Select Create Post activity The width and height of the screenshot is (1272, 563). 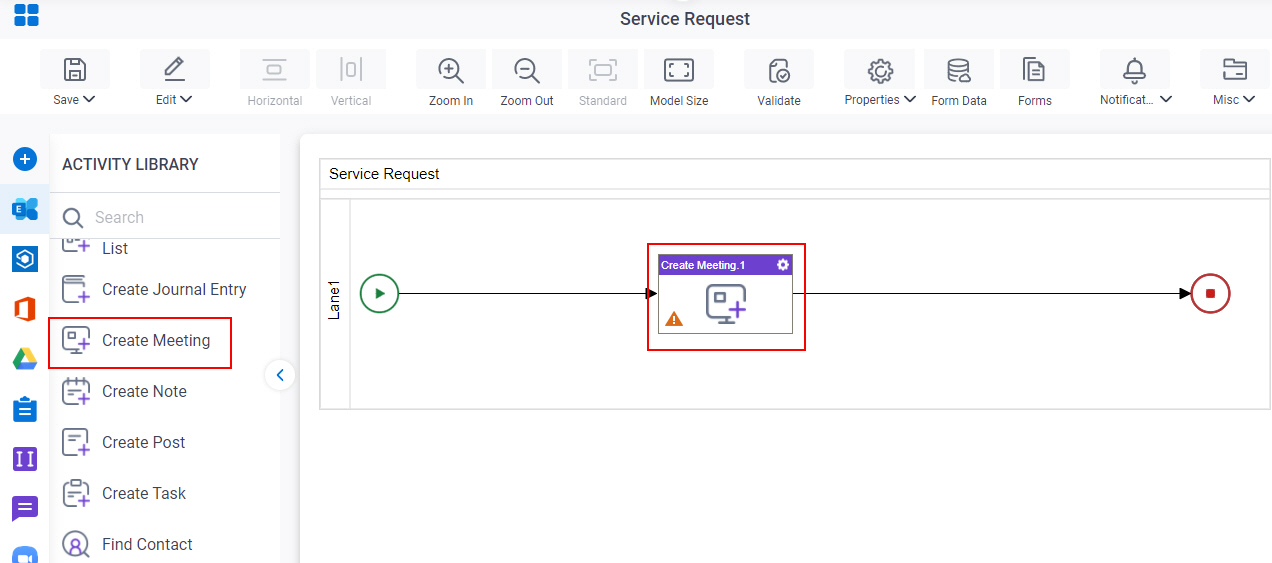coord(123,442)
